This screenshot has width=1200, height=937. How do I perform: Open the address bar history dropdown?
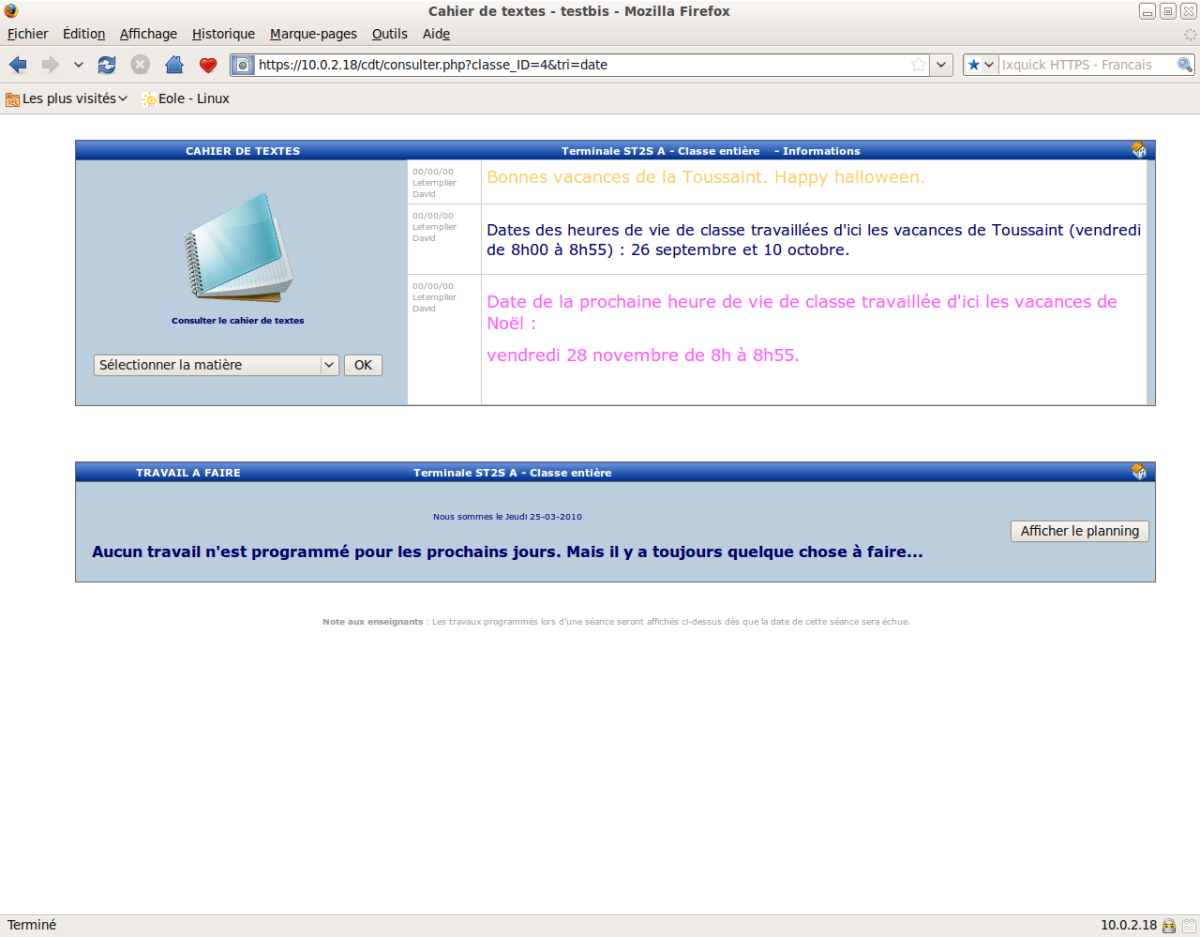pyautogui.click(x=942, y=65)
